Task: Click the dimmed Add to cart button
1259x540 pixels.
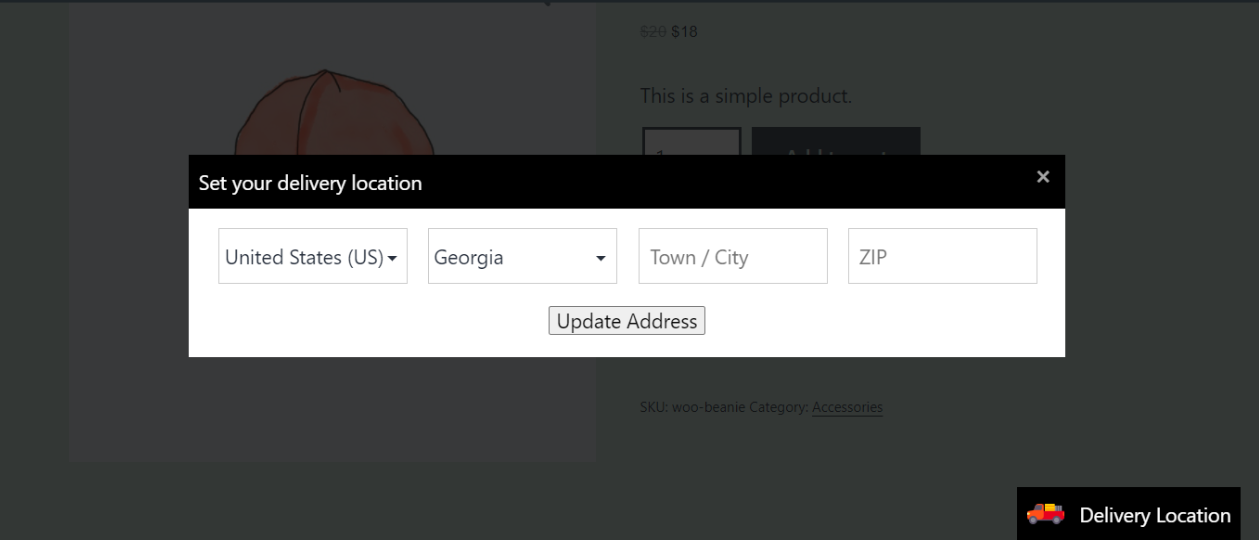Action: pyautogui.click(x=836, y=141)
